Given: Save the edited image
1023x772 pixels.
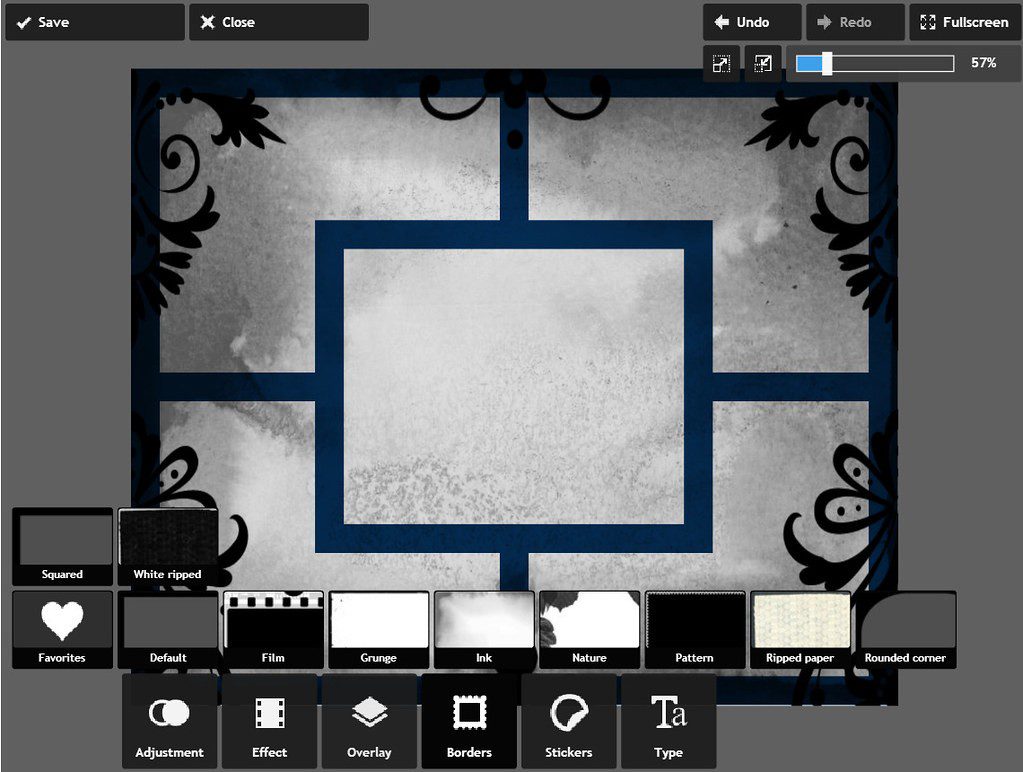Looking at the screenshot, I should tap(95, 22).
